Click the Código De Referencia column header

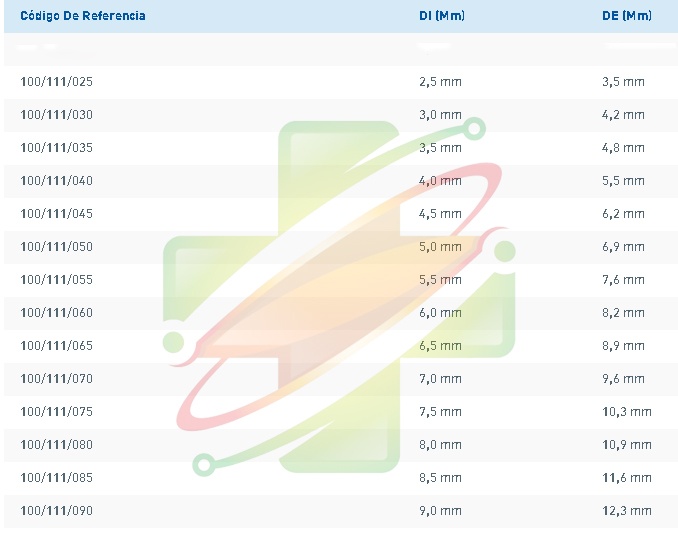pos(83,16)
